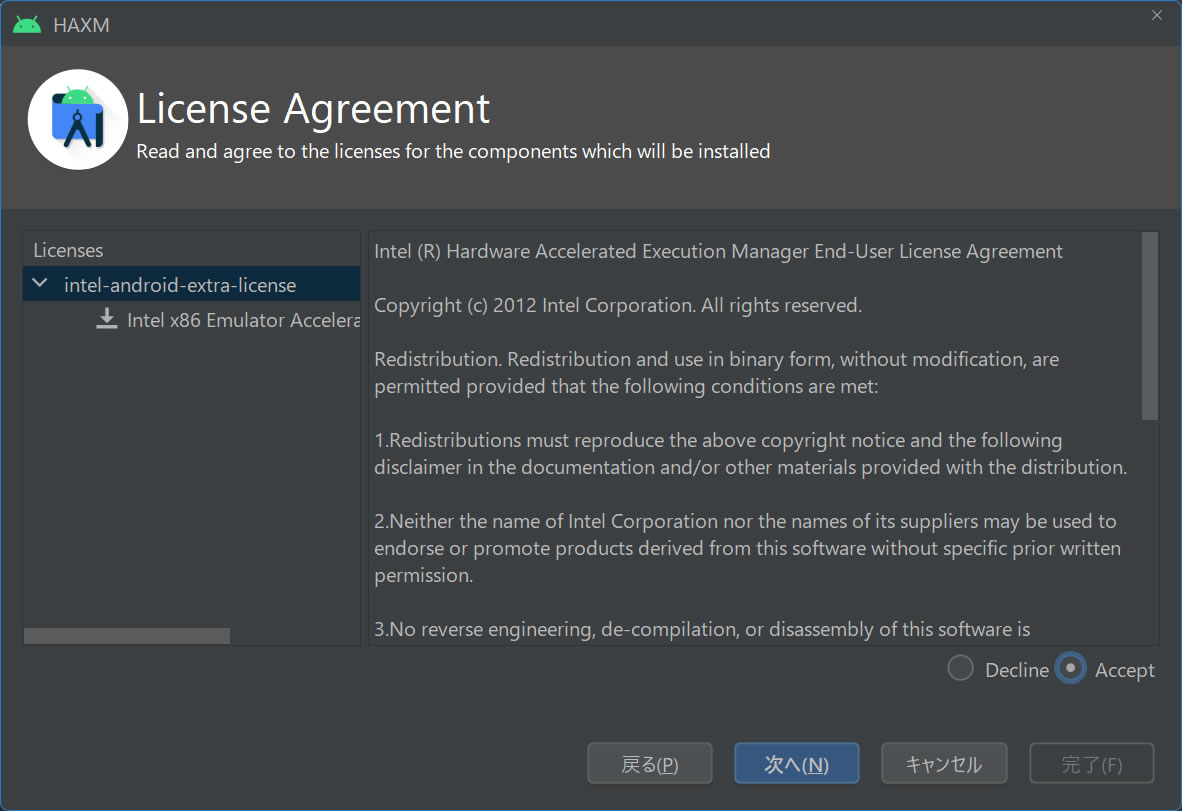Select the Decline radio button
This screenshot has width=1182, height=811.
(960, 669)
